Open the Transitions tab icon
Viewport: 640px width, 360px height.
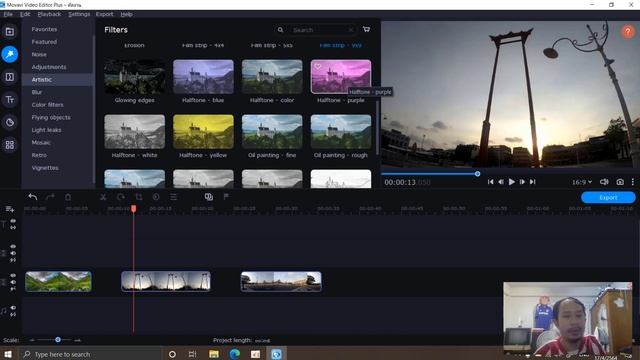point(10,77)
